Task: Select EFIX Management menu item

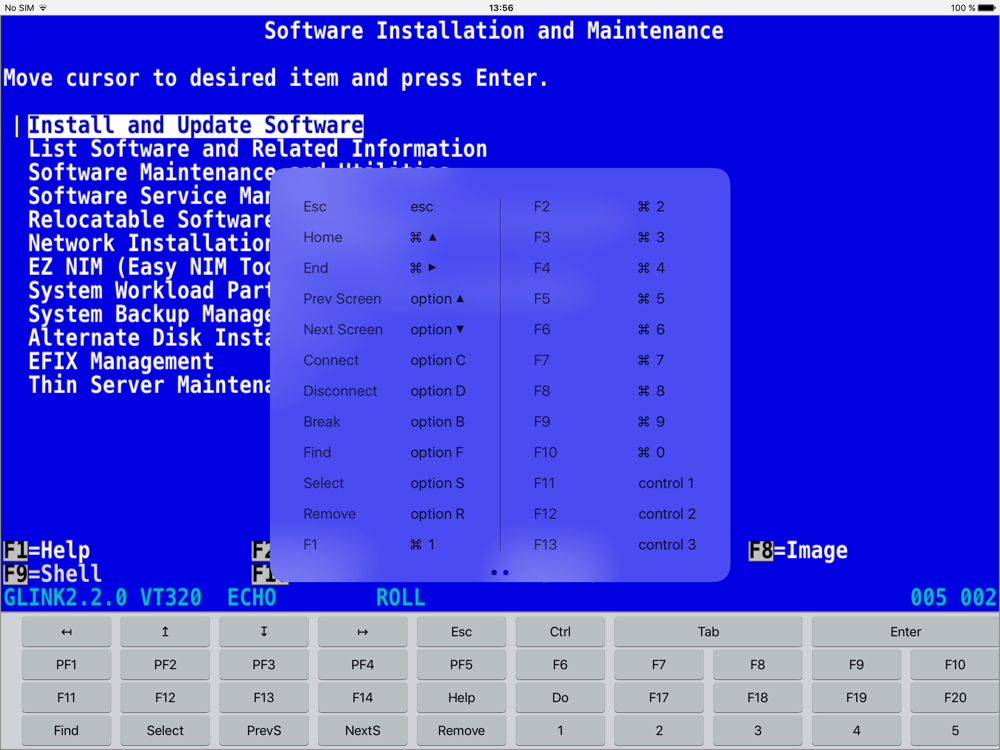Action: click(x=121, y=362)
